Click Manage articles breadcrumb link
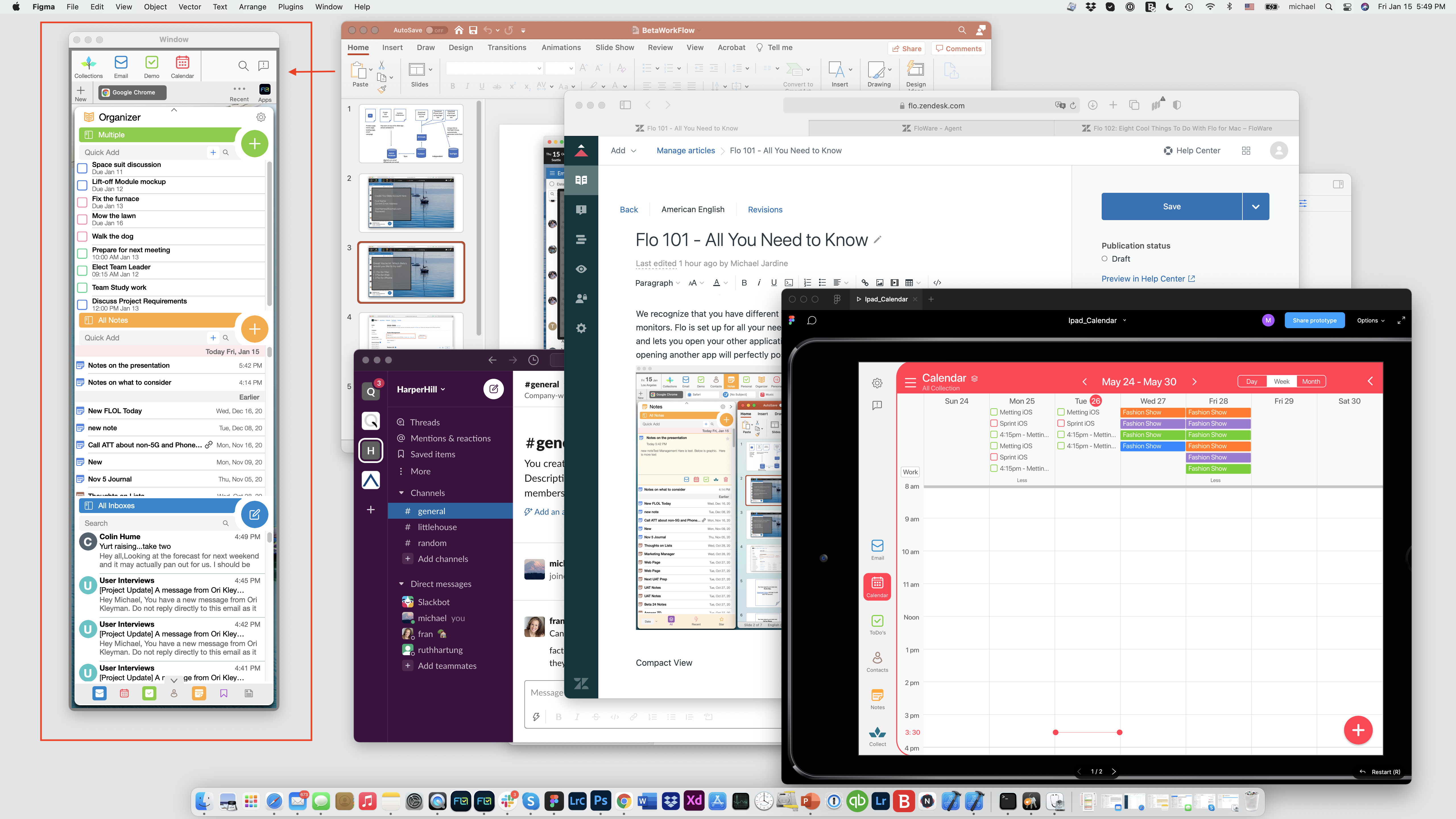Image resolution: width=1456 pixels, height=819 pixels. tap(686, 150)
